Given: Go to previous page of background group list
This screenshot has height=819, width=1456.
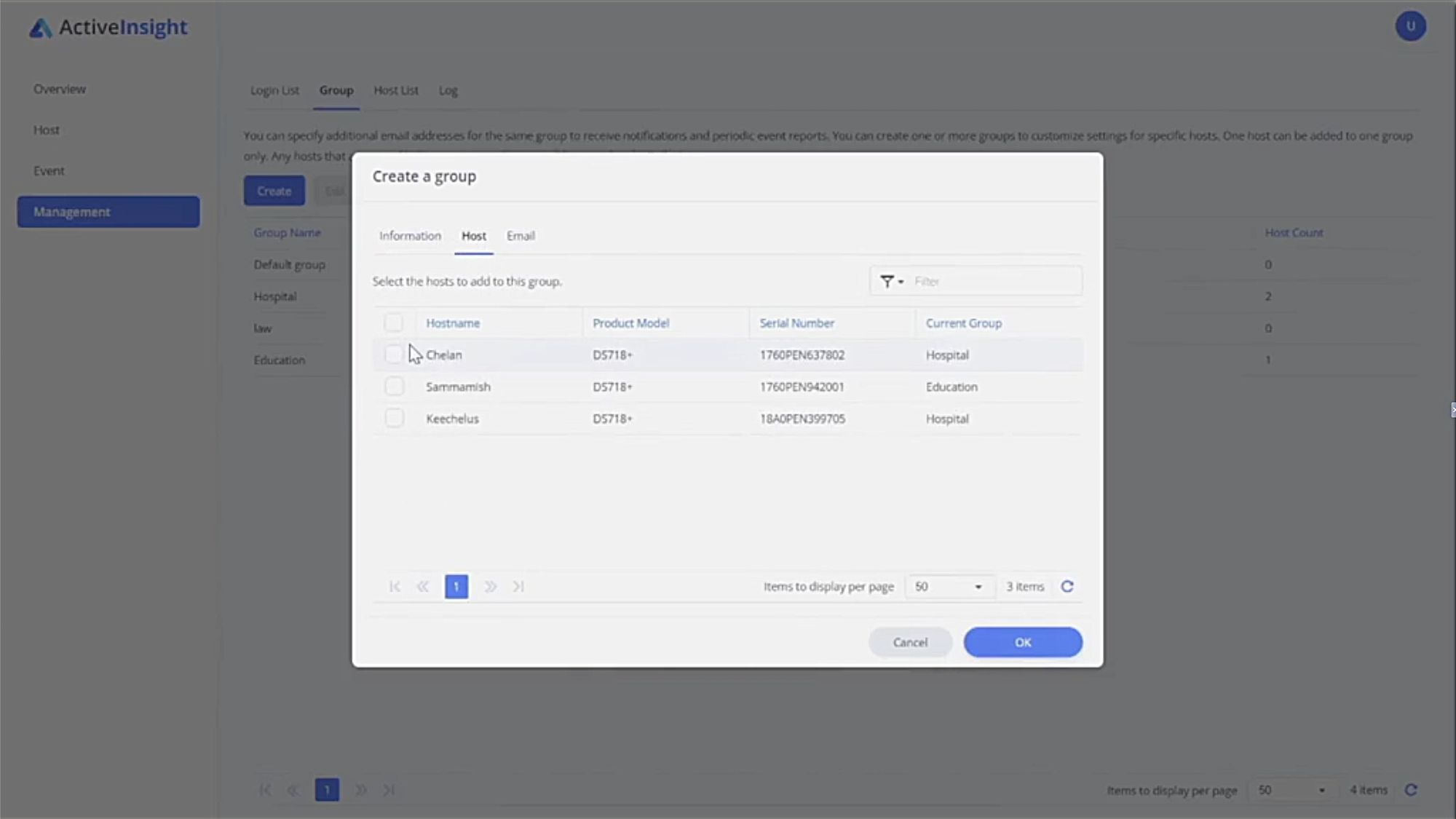Looking at the screenshot, I should coord(293,790).
